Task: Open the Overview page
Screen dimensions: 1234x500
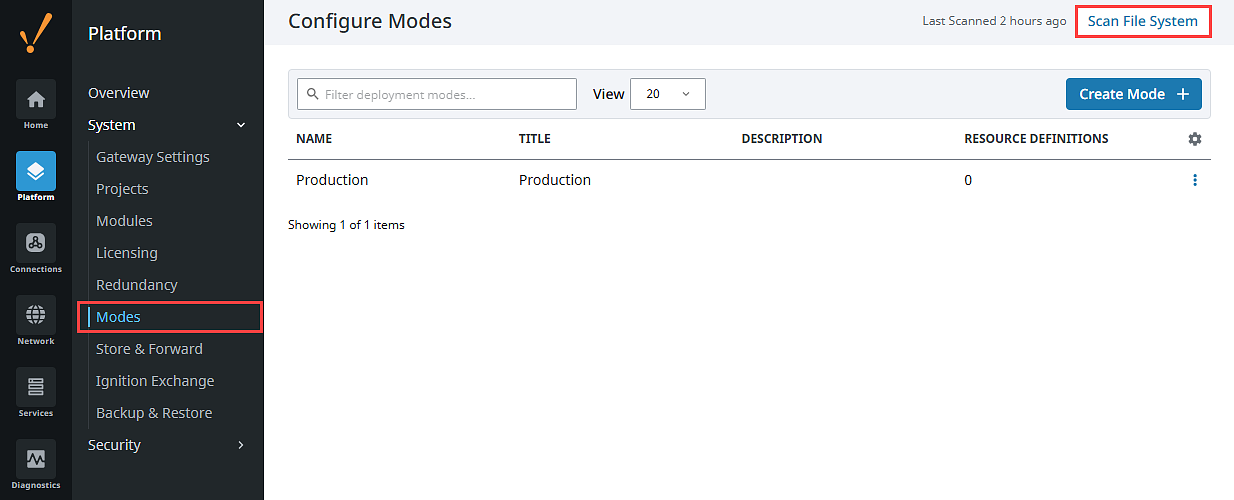Action: tap(119, 93)
